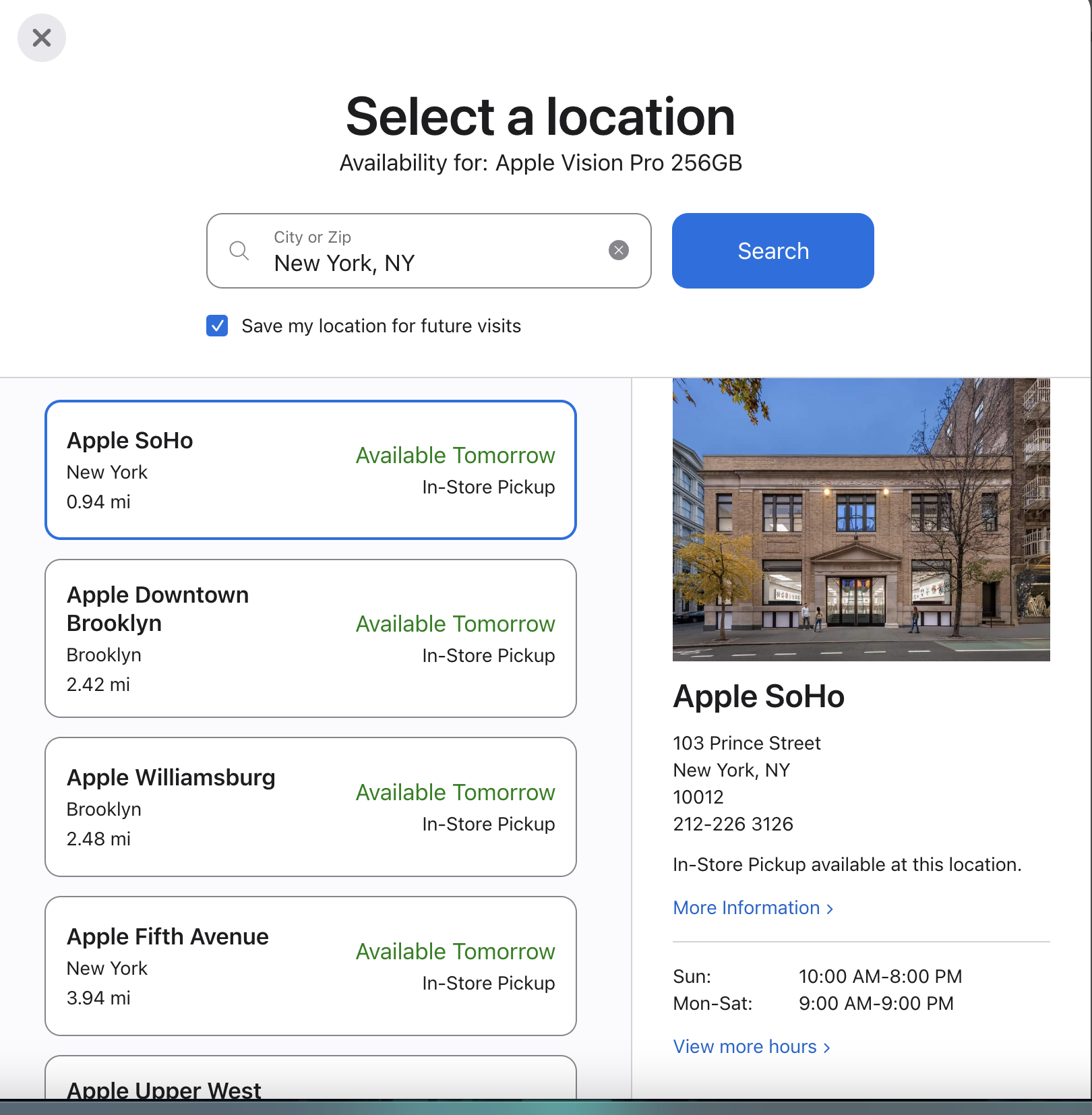Click the 10012 zip code text
Screen dimensions: 1092x1115
click(x=698, y=797)
